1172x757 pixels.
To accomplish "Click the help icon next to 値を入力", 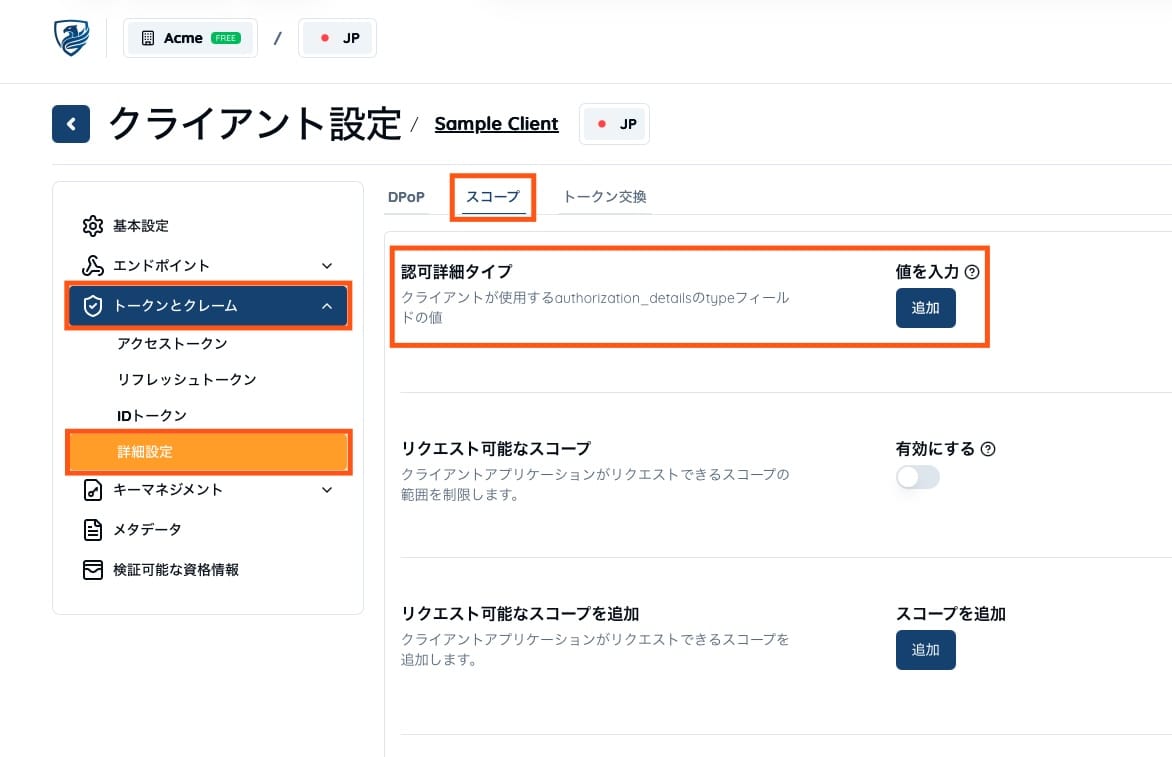I will click(972, 272).
